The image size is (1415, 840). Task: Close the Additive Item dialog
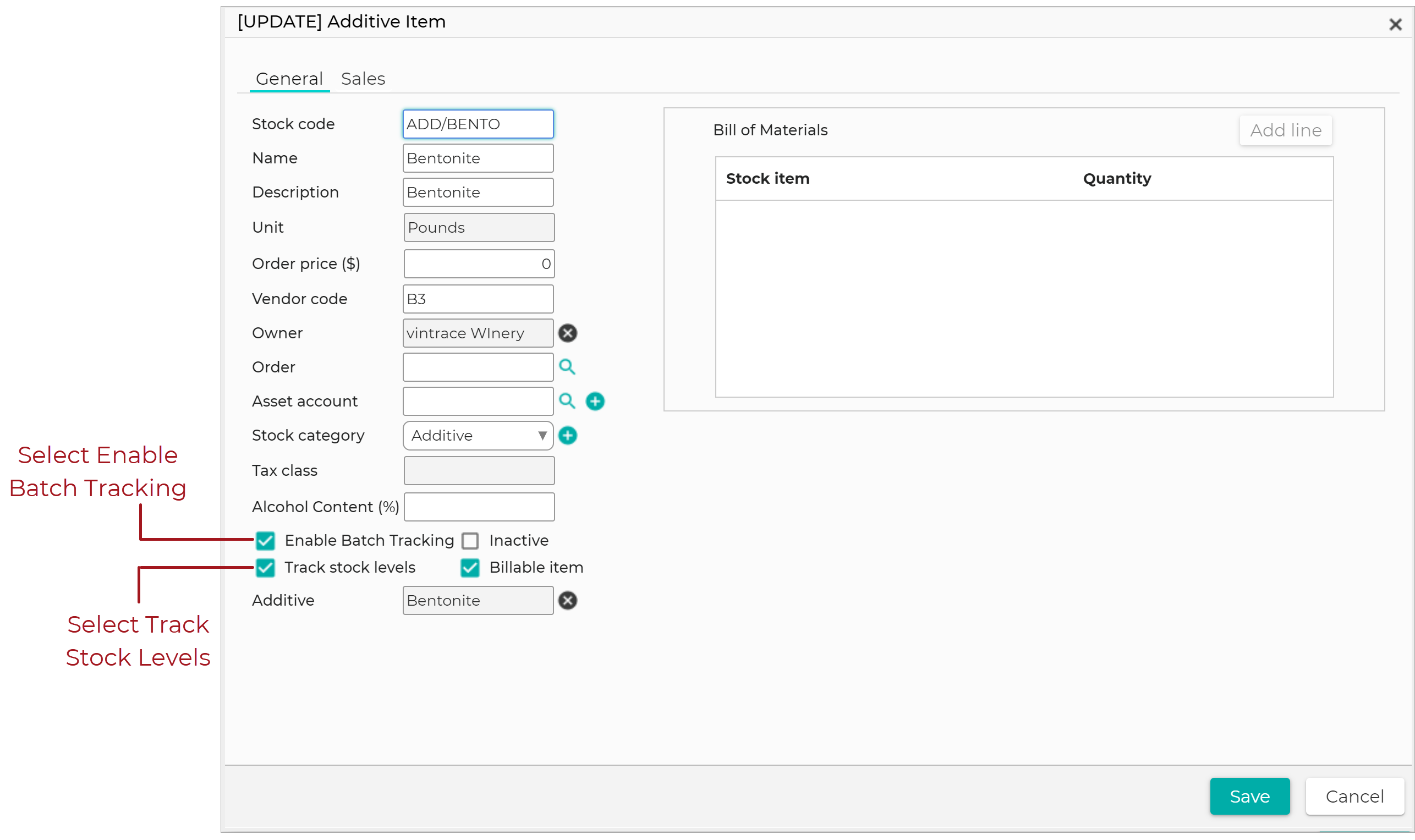[x=1395, y=24]
